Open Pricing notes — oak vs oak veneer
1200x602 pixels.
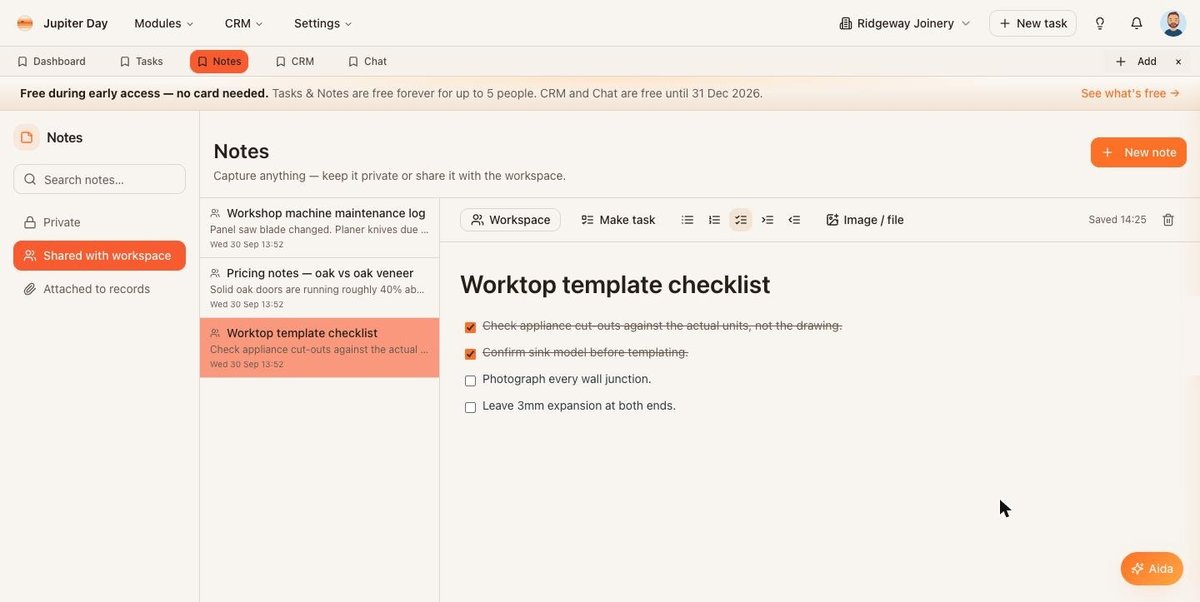pyautogui.click(x=319, y=288)
